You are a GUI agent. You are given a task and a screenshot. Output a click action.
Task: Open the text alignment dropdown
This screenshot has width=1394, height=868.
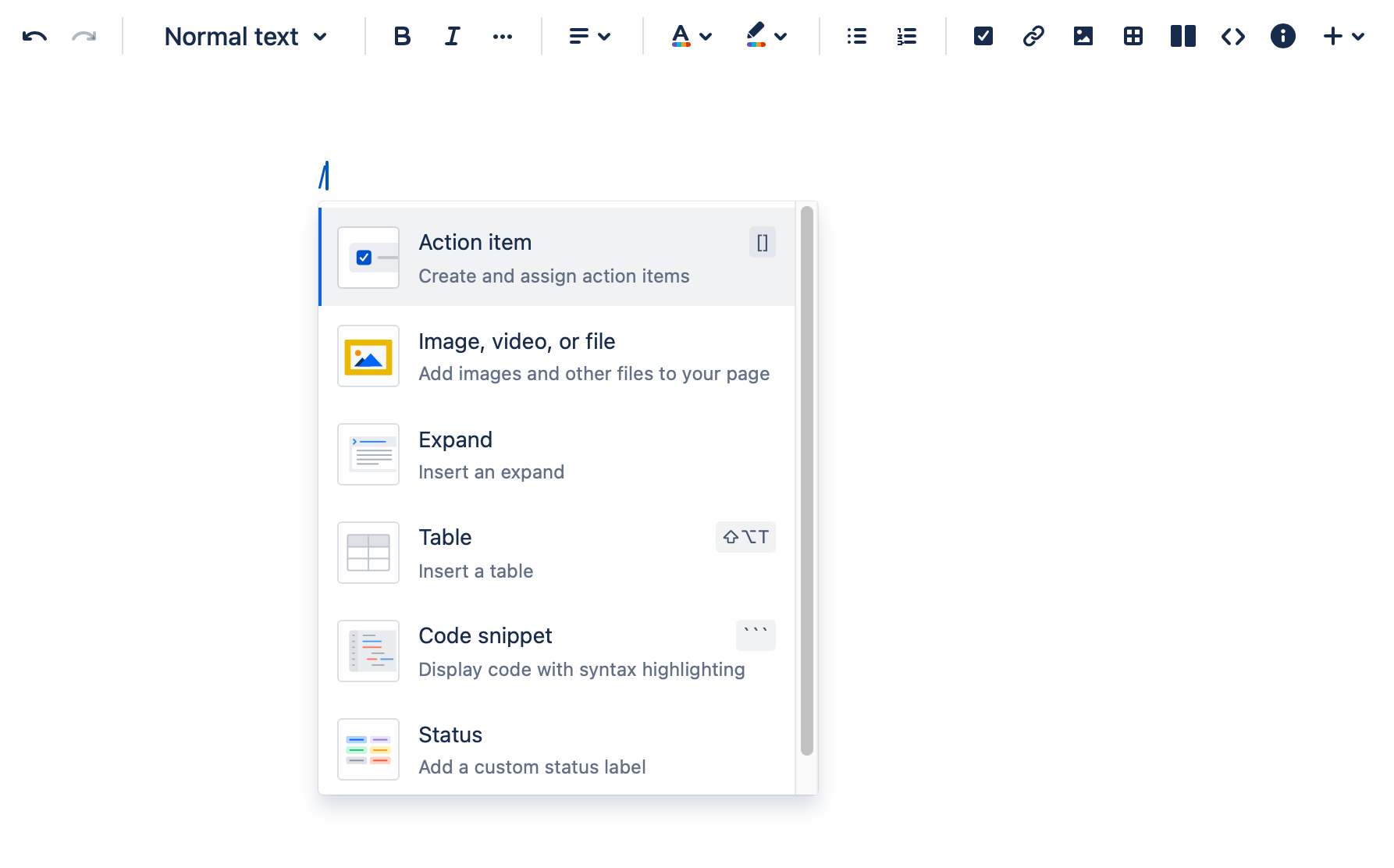click(x=589, y=37)
